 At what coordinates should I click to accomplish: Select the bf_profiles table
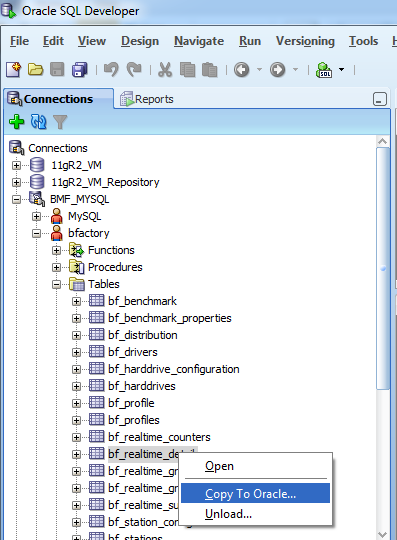point(134,420)
